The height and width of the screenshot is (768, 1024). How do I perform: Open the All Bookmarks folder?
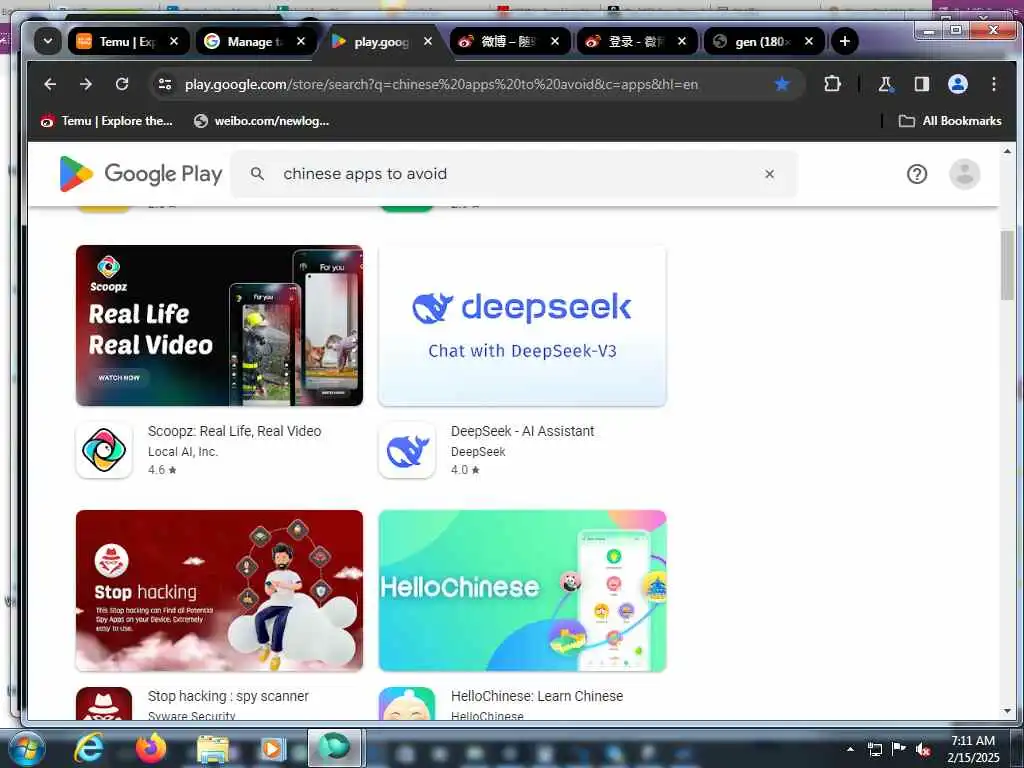950,121
